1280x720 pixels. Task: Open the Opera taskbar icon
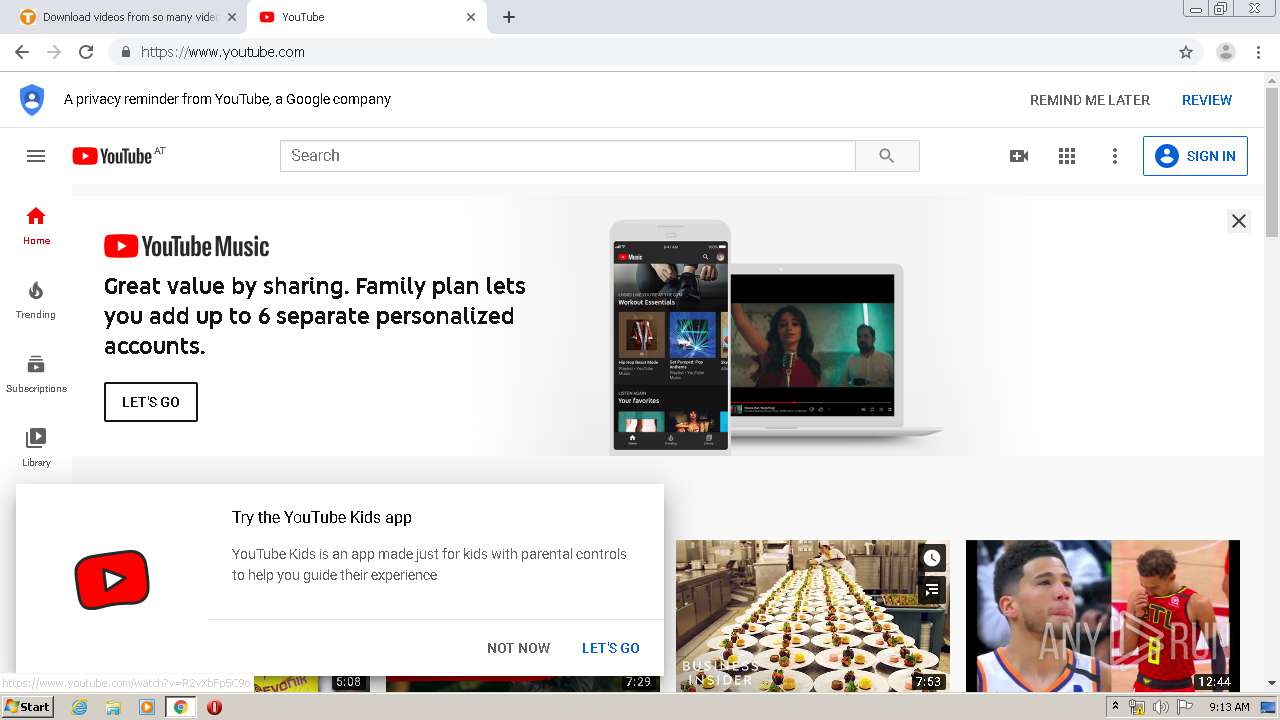pyautogui.click(x=214, y=707)
